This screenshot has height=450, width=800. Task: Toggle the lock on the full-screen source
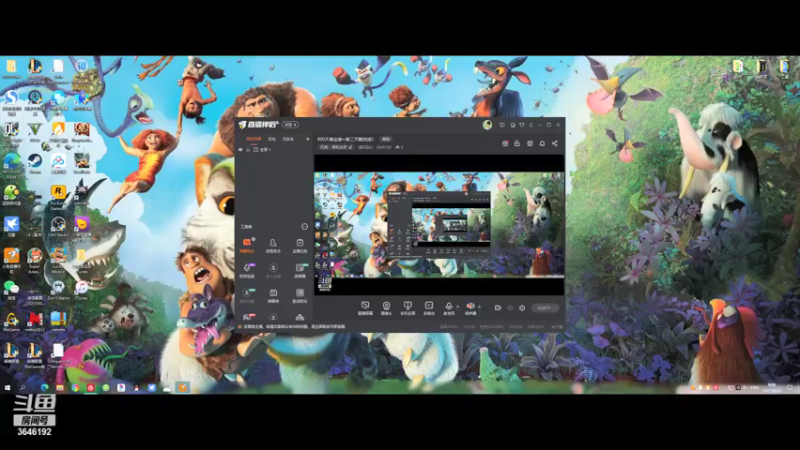[x=248, y=149]
